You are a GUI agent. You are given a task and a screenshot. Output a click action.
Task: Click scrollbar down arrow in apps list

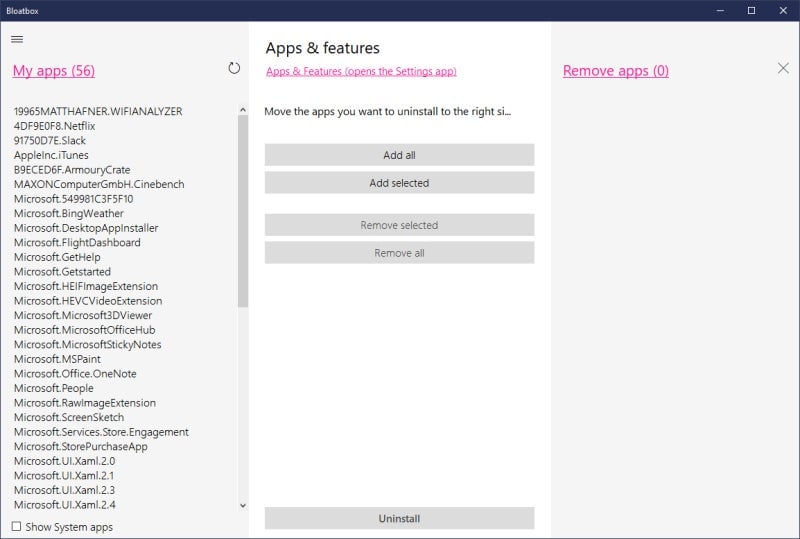(x=243, y=505)
